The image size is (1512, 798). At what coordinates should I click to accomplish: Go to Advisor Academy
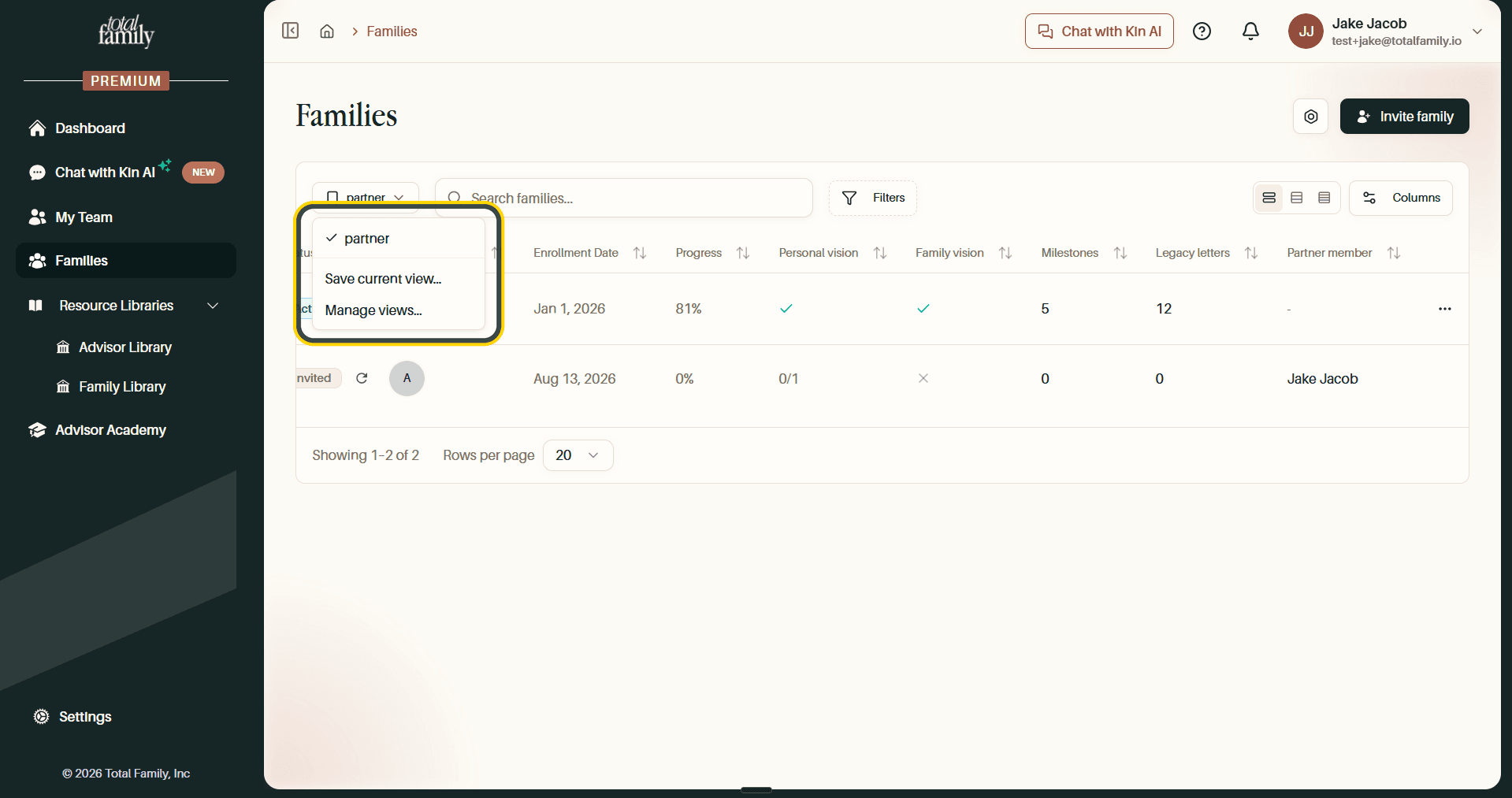[126, 430]
